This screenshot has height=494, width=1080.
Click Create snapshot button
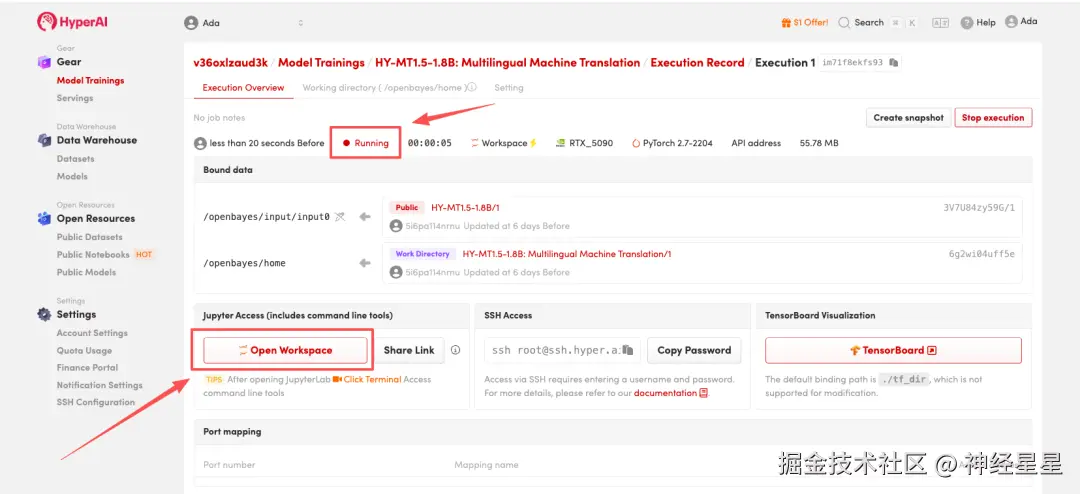[x=908, y=118]
